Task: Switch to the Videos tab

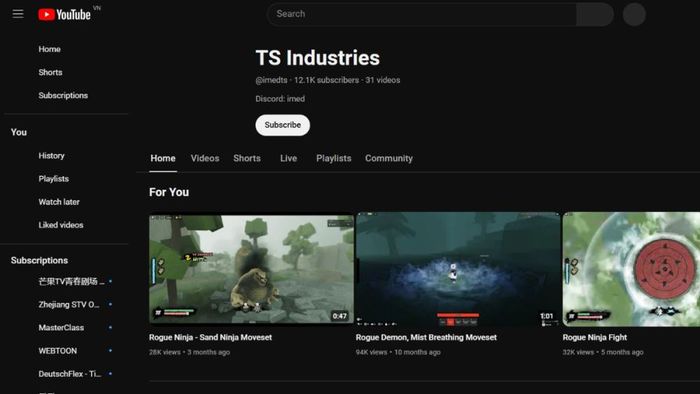Action: coord(205,158)
